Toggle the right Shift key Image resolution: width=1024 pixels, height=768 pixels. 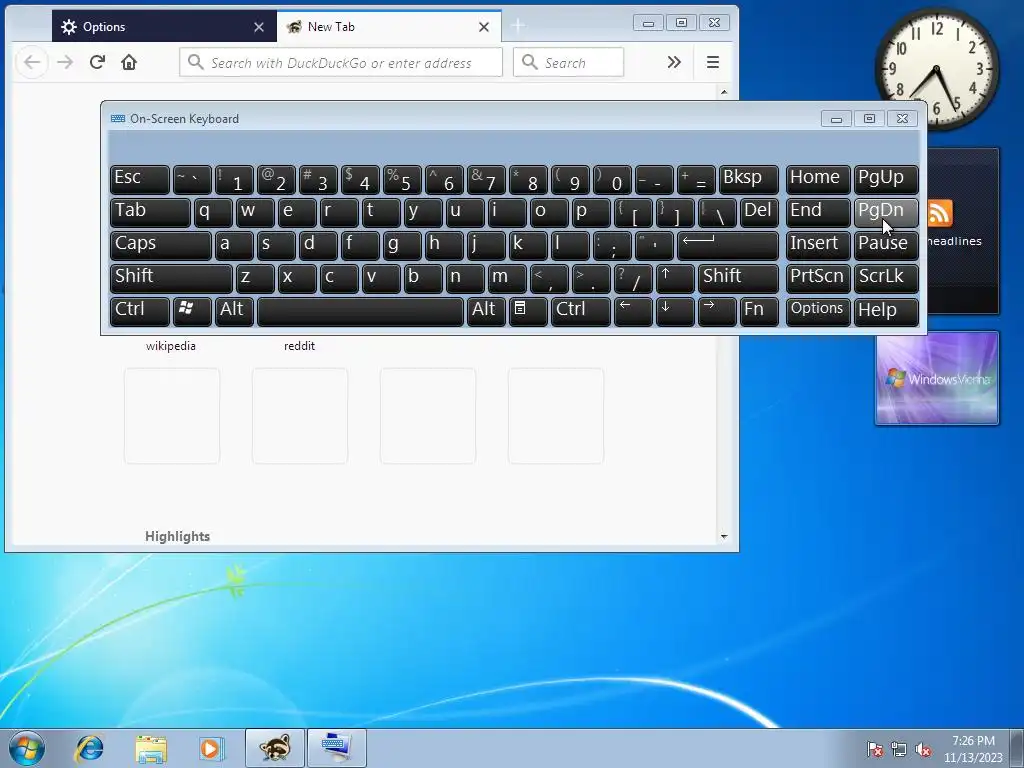738,278
